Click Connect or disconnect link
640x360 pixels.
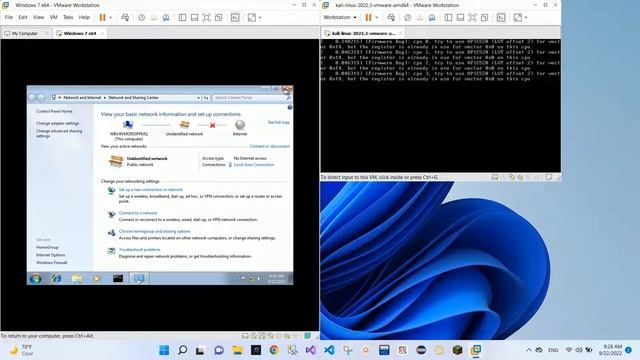pos(269,146)
